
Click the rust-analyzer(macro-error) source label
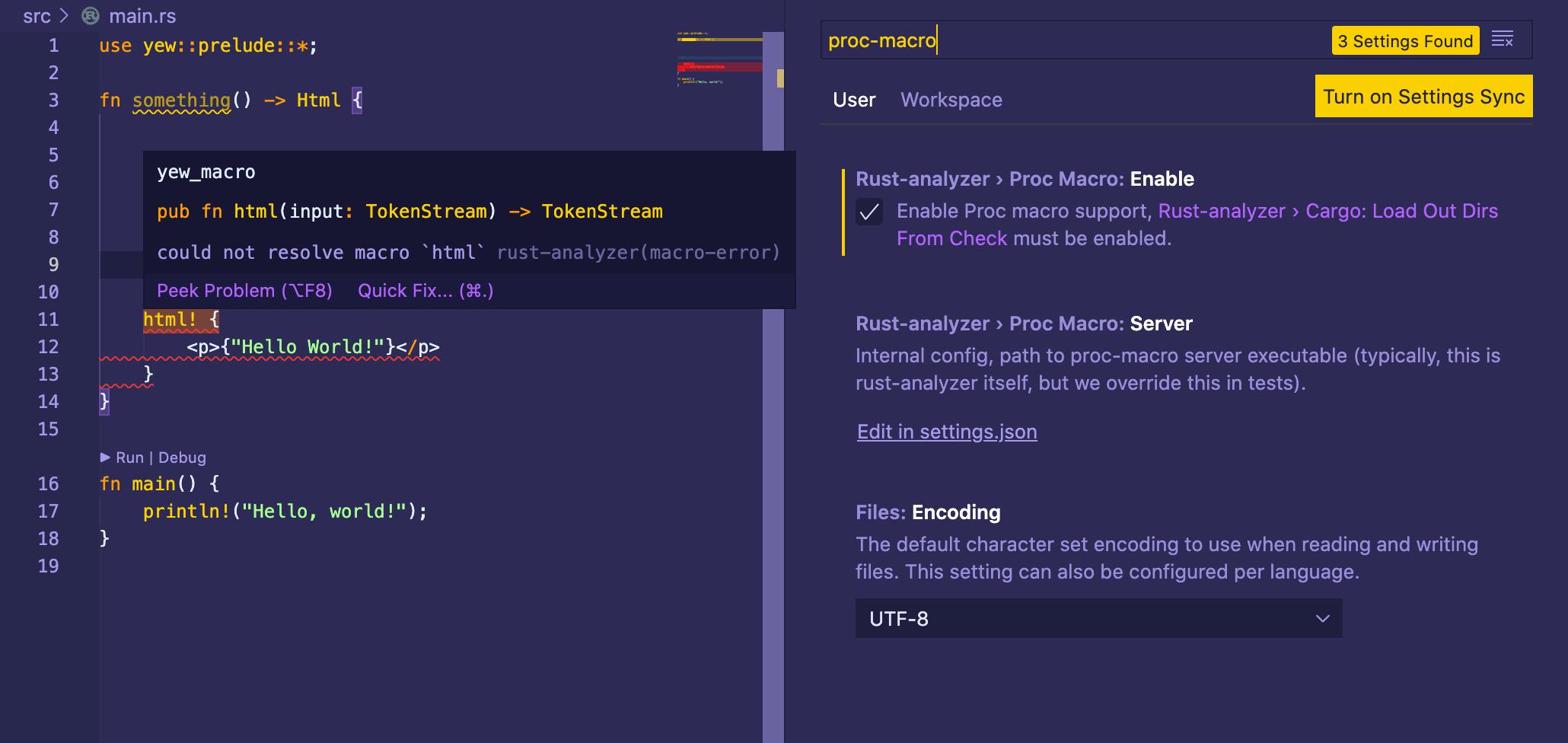[x=638, y=252]
